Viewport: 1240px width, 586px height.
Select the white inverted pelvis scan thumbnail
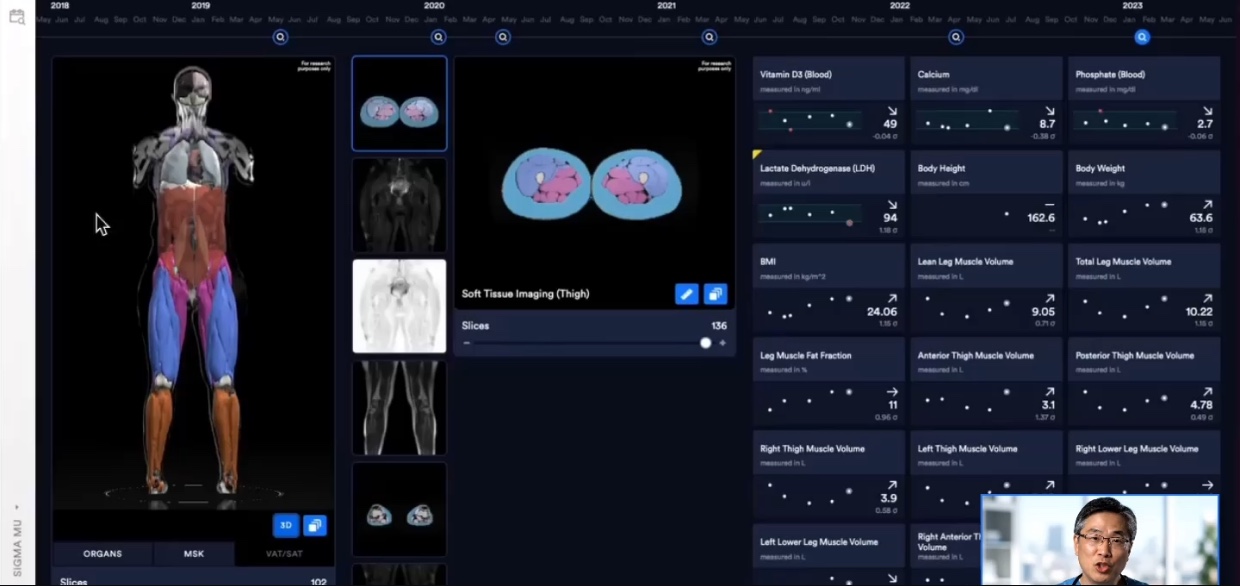tap(399, 306)
